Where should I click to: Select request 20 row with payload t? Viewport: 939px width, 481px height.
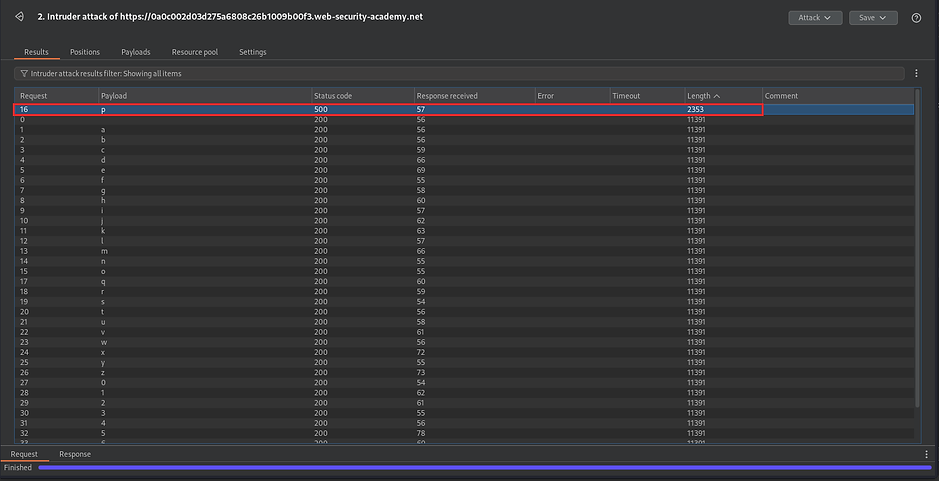(465, 312)
